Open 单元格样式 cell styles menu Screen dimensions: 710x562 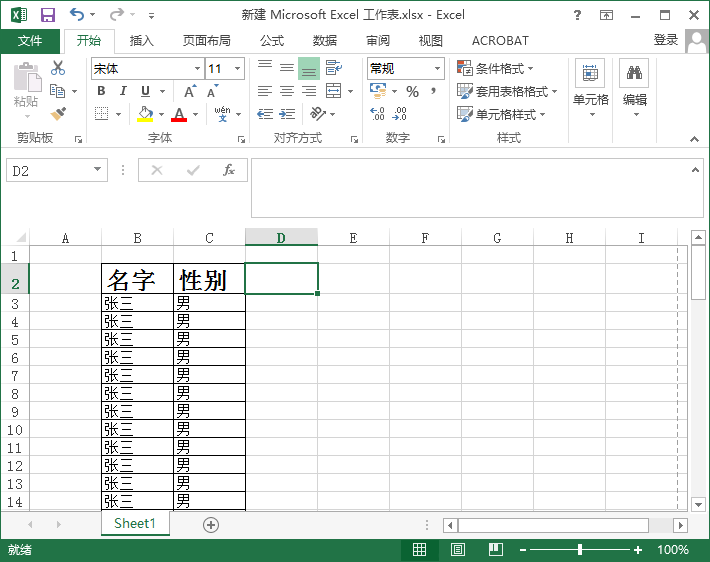coord(501,114)
